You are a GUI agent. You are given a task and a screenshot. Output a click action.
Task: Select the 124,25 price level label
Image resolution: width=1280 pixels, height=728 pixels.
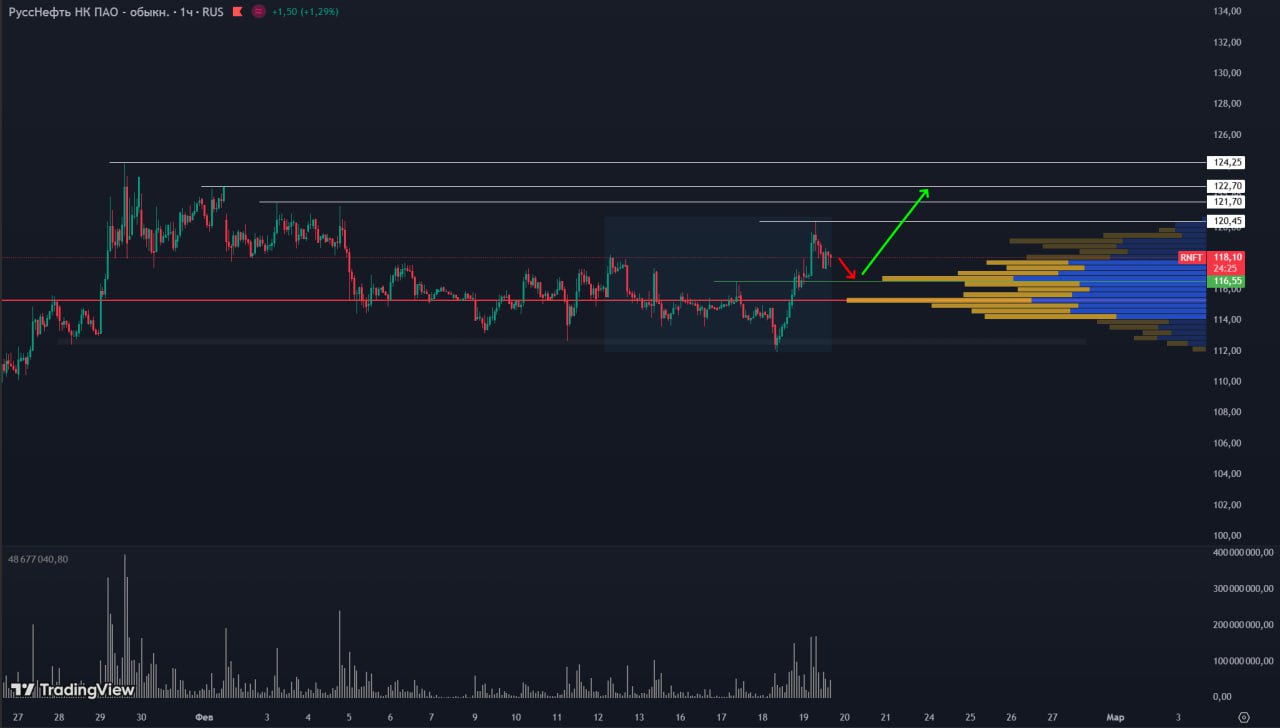coord(1226,162)
